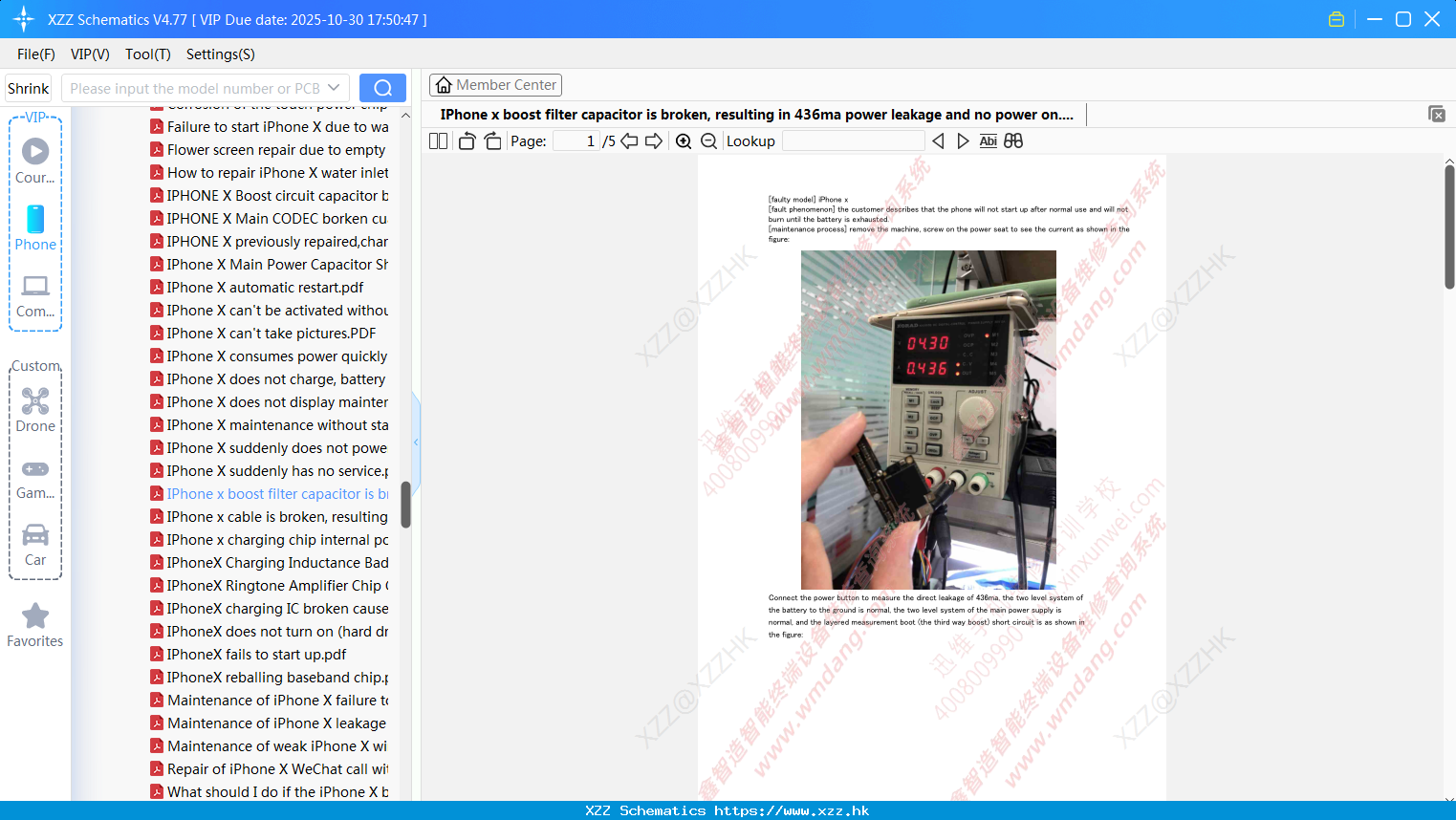Find previous match triangle

(938, 141)
